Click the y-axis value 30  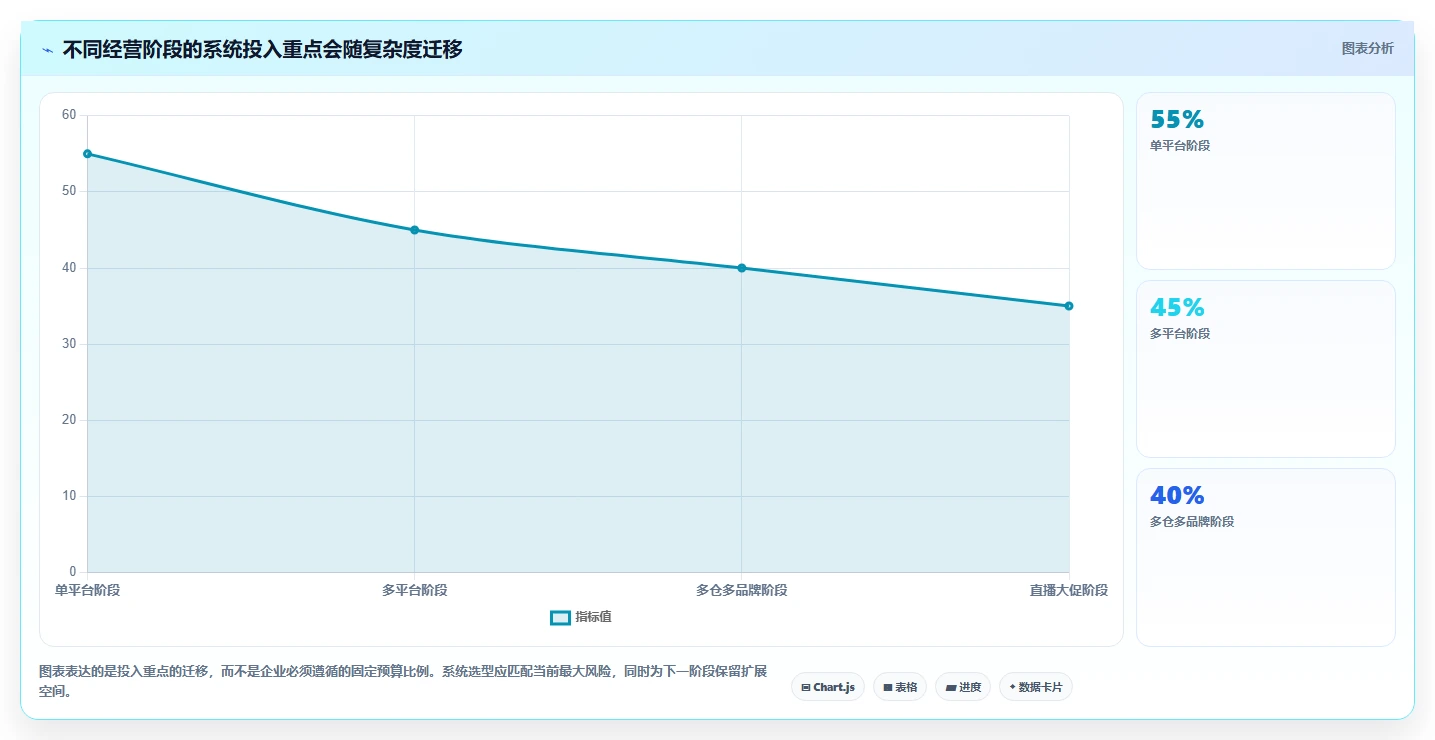coord(69,344)
